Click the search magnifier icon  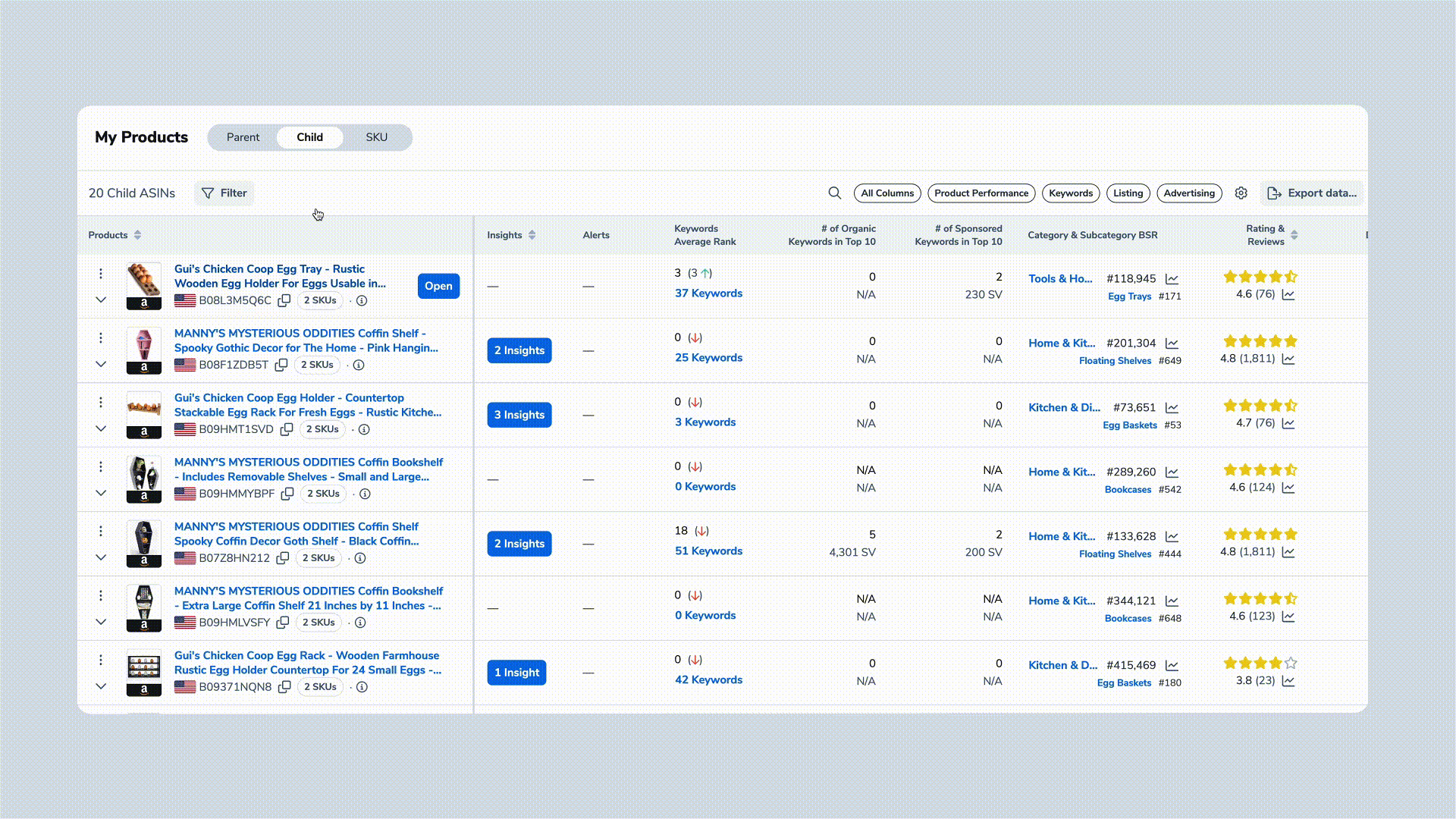coord(834,193)
